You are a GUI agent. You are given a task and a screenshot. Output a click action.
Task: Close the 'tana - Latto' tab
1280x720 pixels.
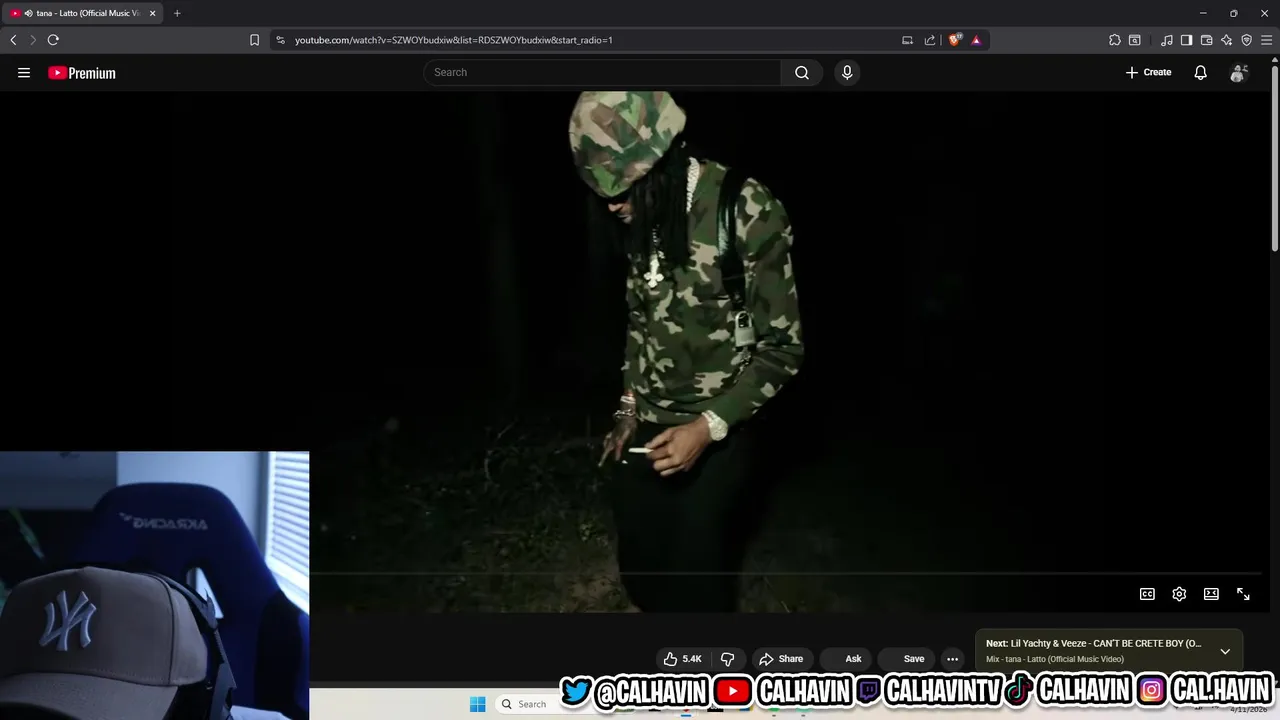pos(152,13)
